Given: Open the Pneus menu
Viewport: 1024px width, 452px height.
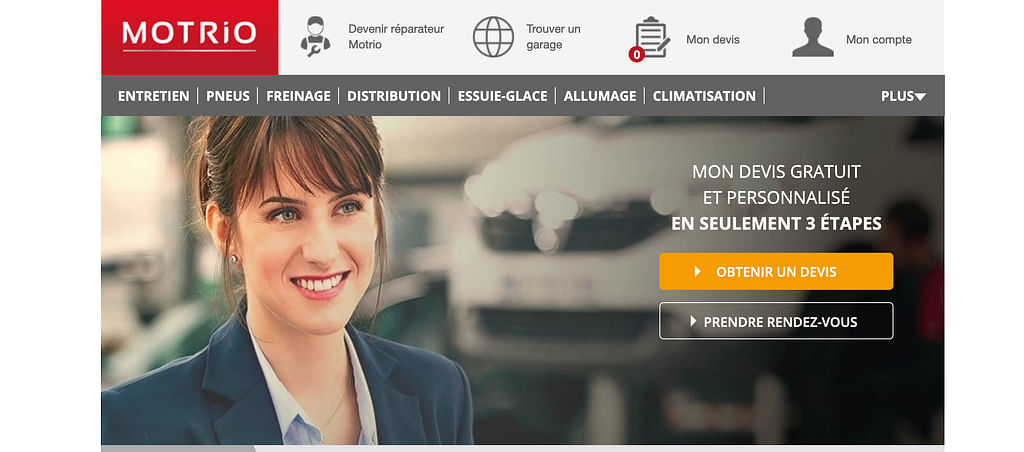Looking at the screenshot, I should [x=228, y=96].
